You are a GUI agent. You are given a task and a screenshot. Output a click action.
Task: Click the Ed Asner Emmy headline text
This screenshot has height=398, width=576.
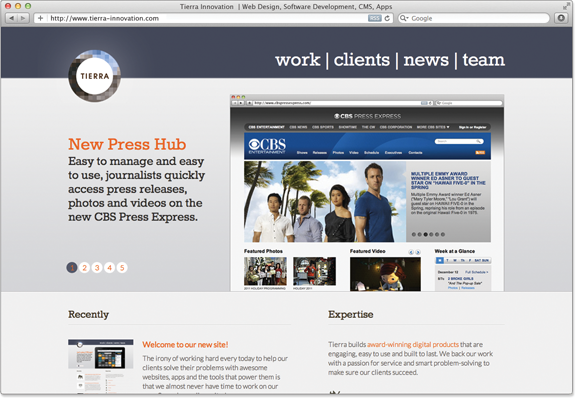[448, 180]
